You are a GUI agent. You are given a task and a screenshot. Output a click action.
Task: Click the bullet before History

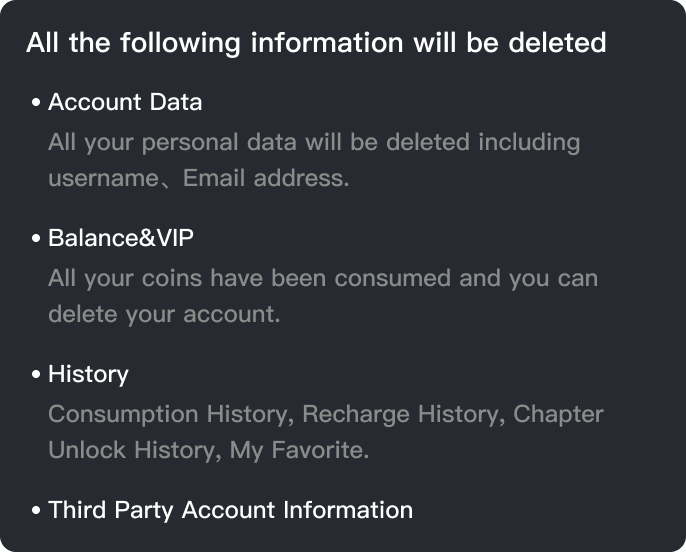click(x=36, y=375)
